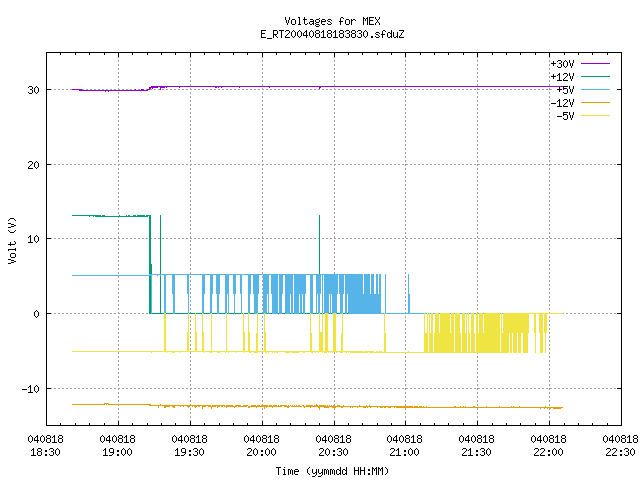Click the dense blue +5V block near 20:40

coord(363,294)
